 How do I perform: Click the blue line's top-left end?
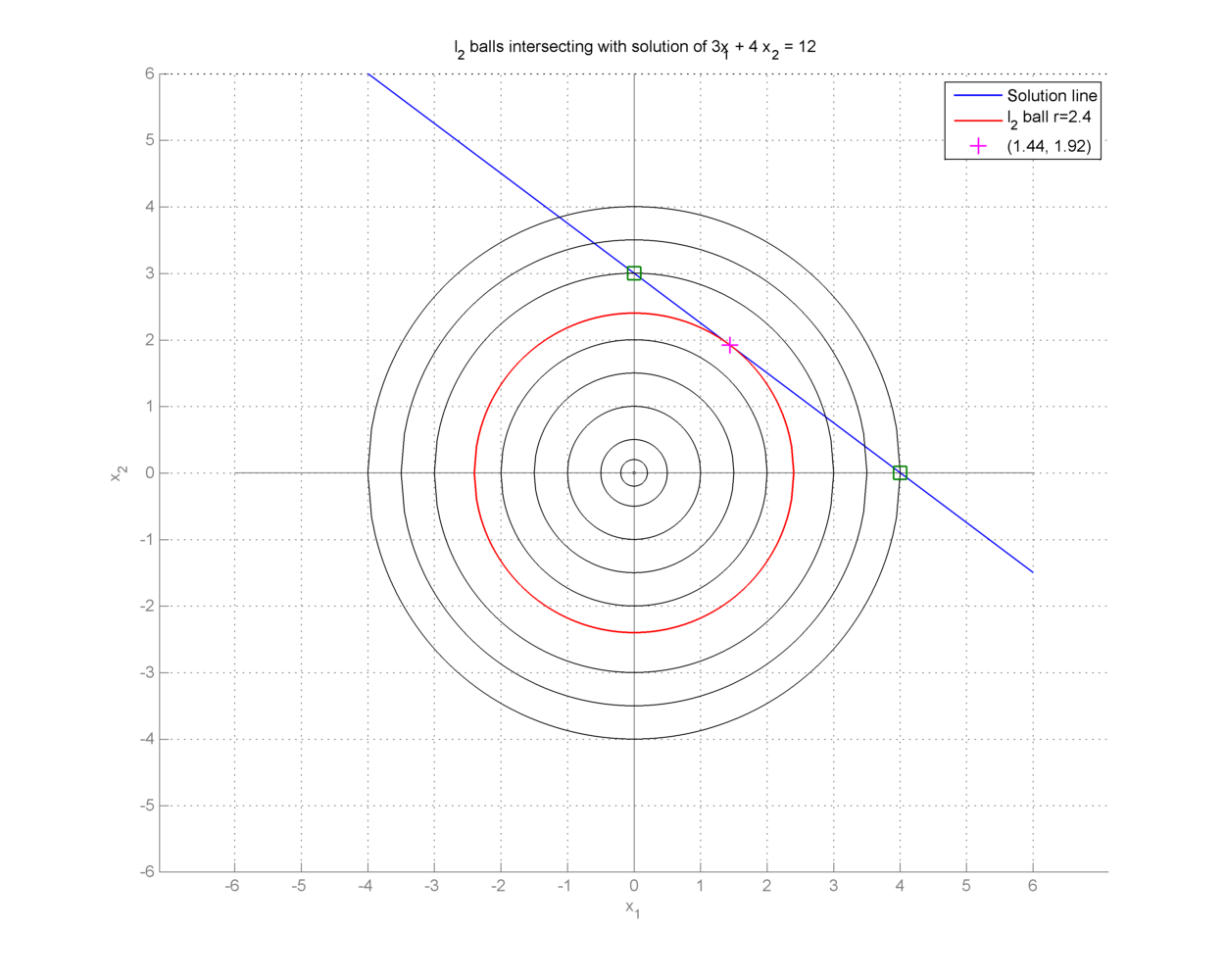coord(368,74)
